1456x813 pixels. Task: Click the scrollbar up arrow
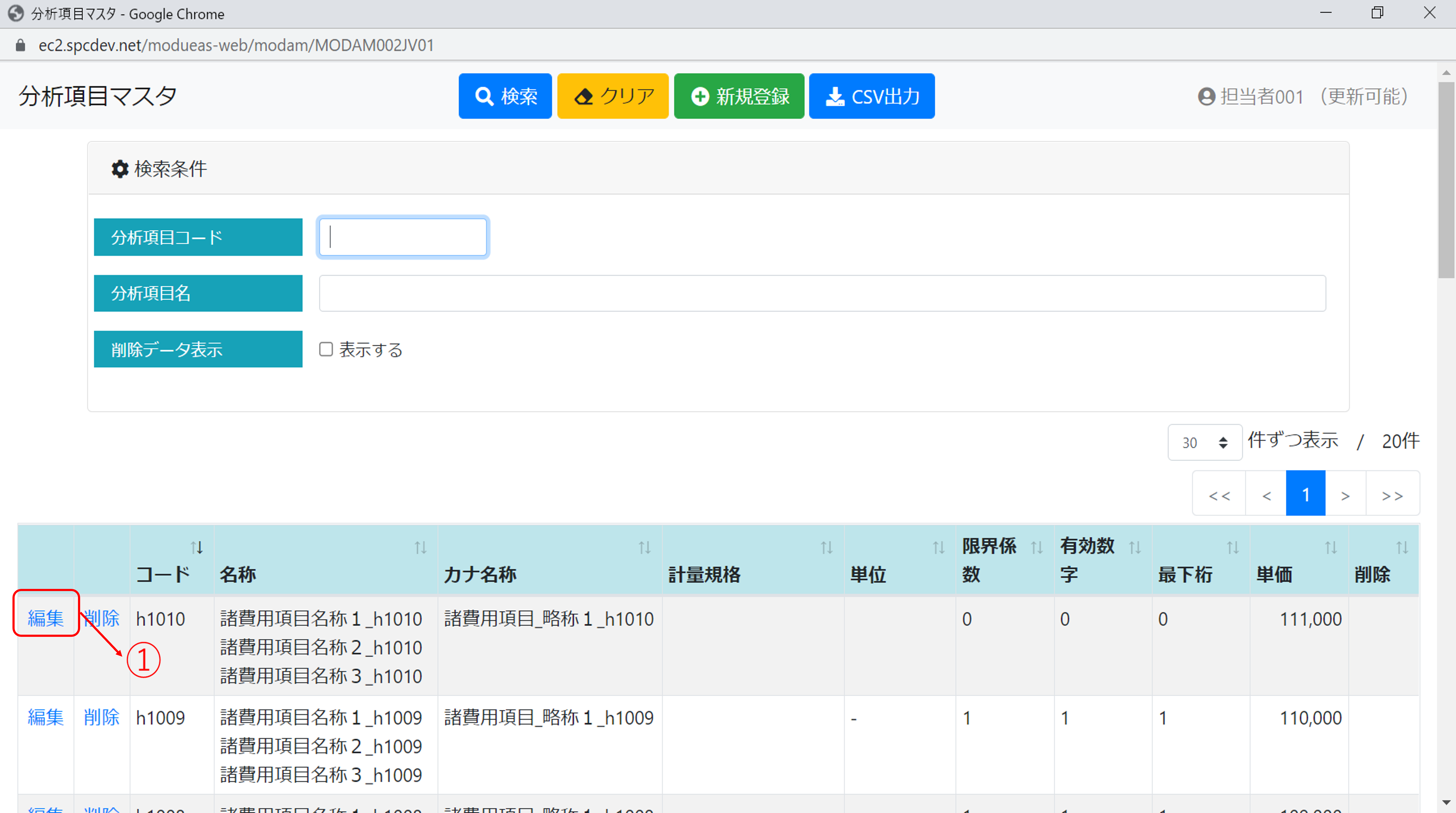1446,73
